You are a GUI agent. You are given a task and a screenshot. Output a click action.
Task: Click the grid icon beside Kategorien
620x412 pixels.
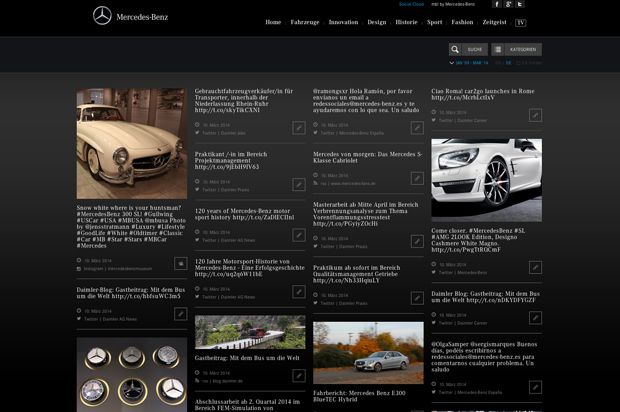[498, 49]
